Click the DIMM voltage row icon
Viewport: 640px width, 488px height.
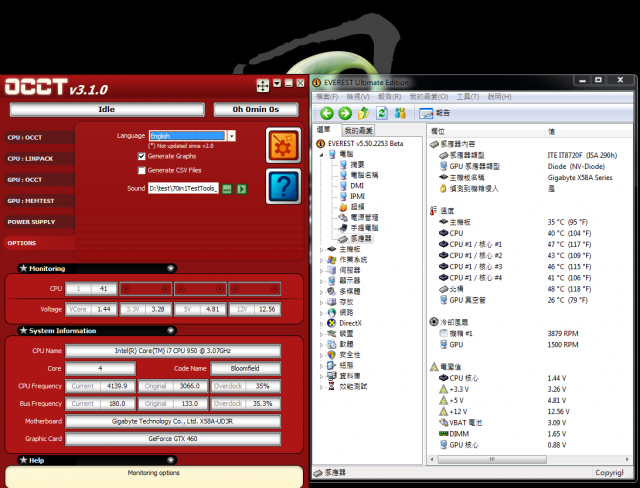tap(443, 434)
